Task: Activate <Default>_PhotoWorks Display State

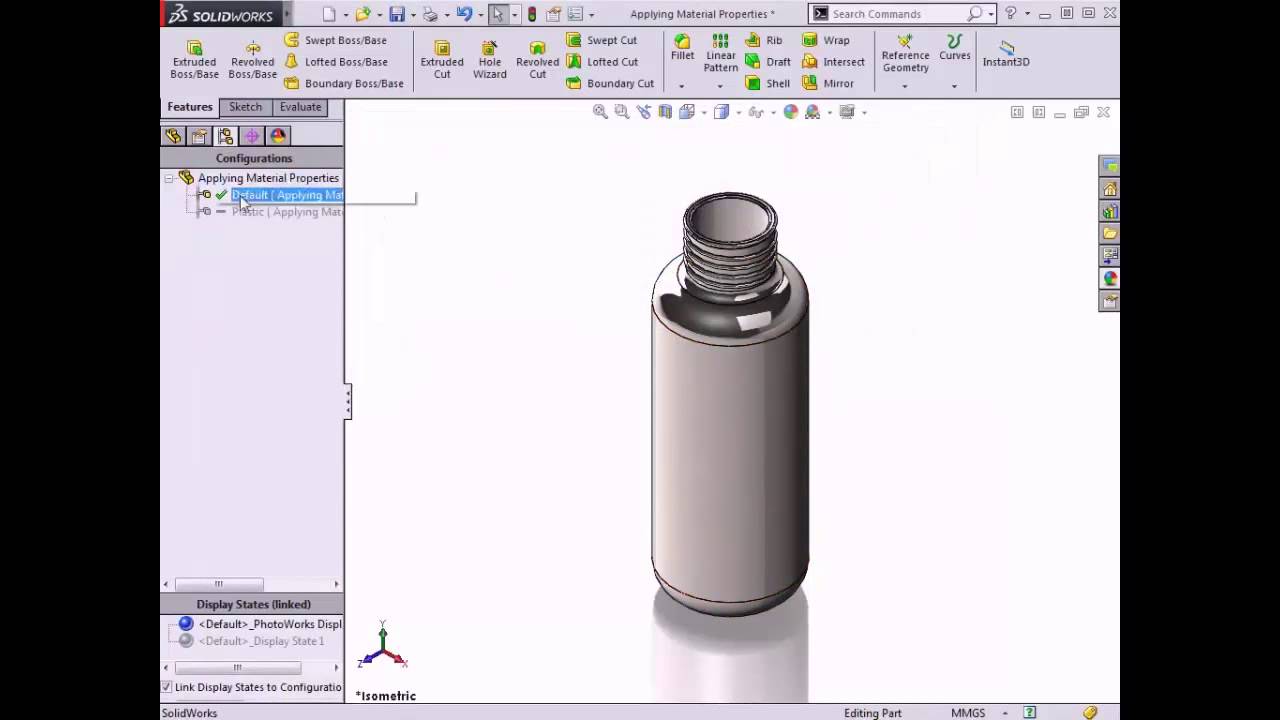Action: tap(263, 623)
